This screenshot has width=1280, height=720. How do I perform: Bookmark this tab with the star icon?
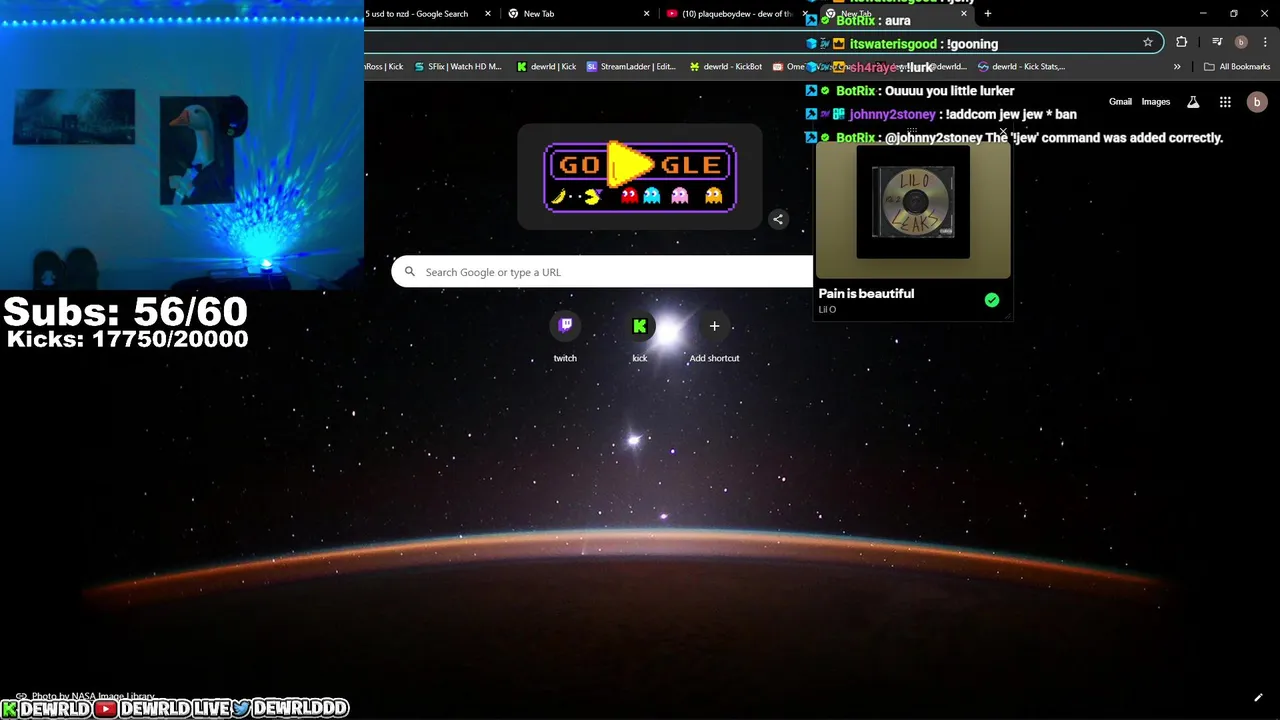1148,42
